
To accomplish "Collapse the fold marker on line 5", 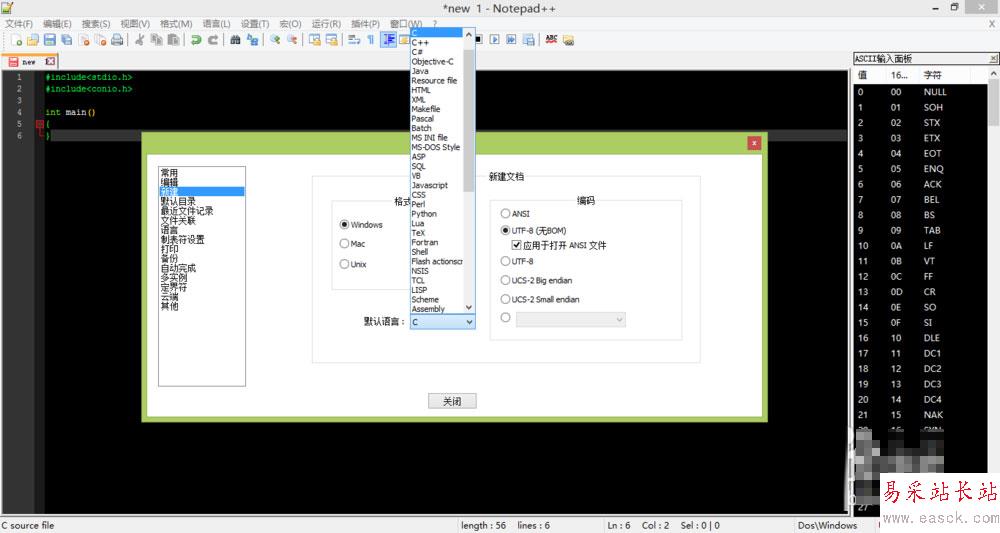I will [40, 124].
